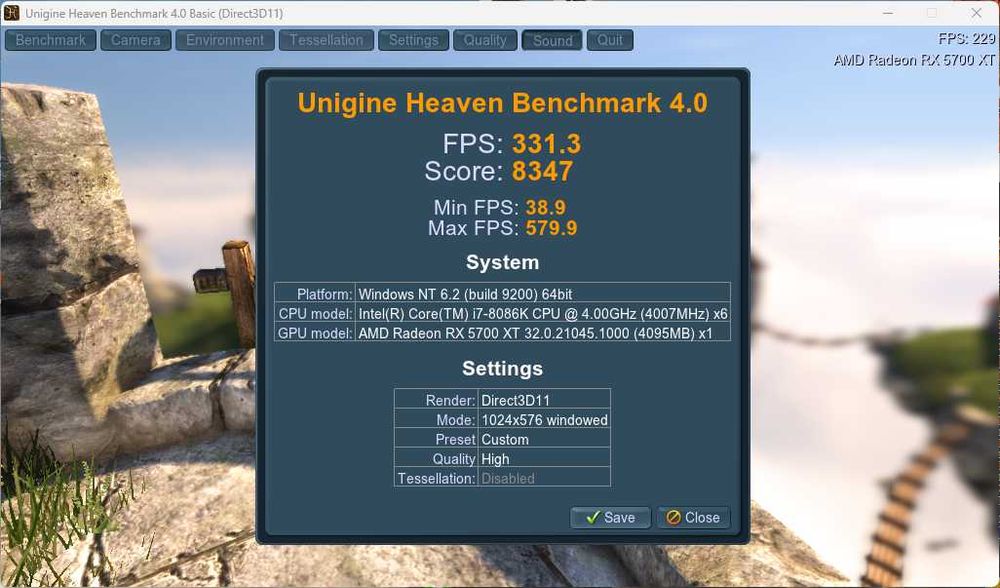Close the results dialog
Image resolution: width=1000 pixels, height=588 pixels.
[693, 517]
